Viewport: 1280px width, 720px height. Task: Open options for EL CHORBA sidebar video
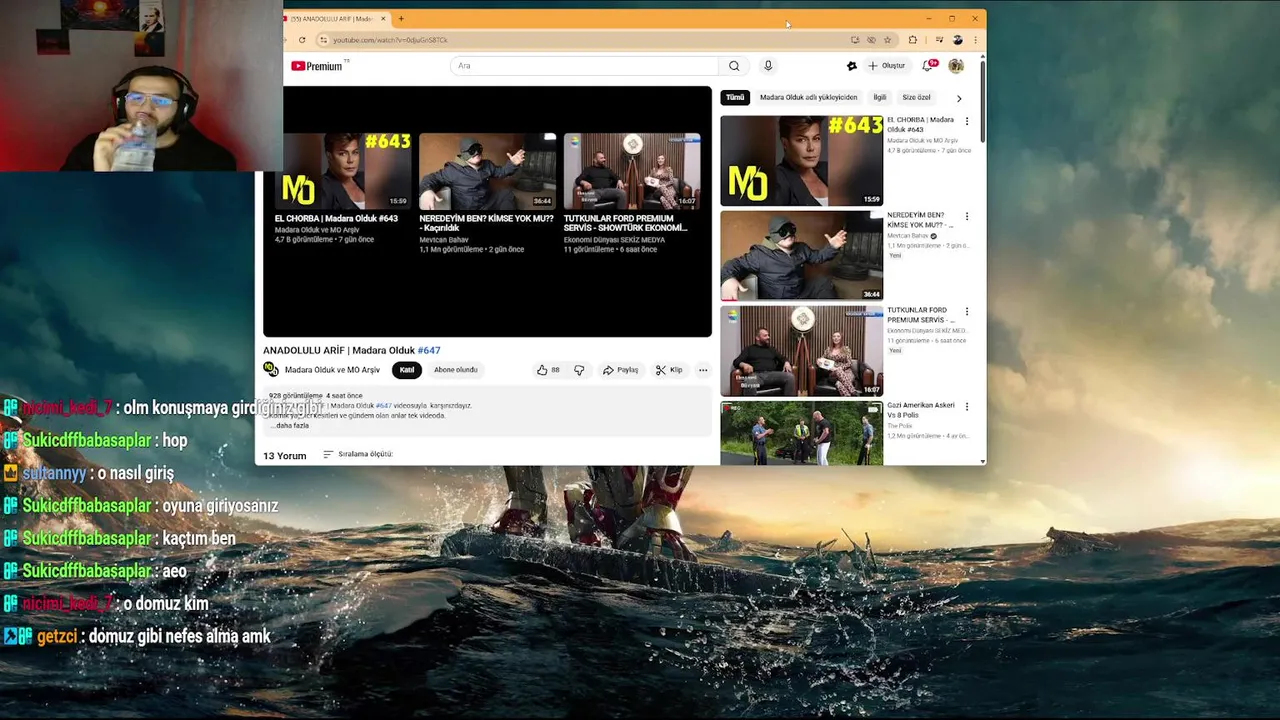coord(967,121)
